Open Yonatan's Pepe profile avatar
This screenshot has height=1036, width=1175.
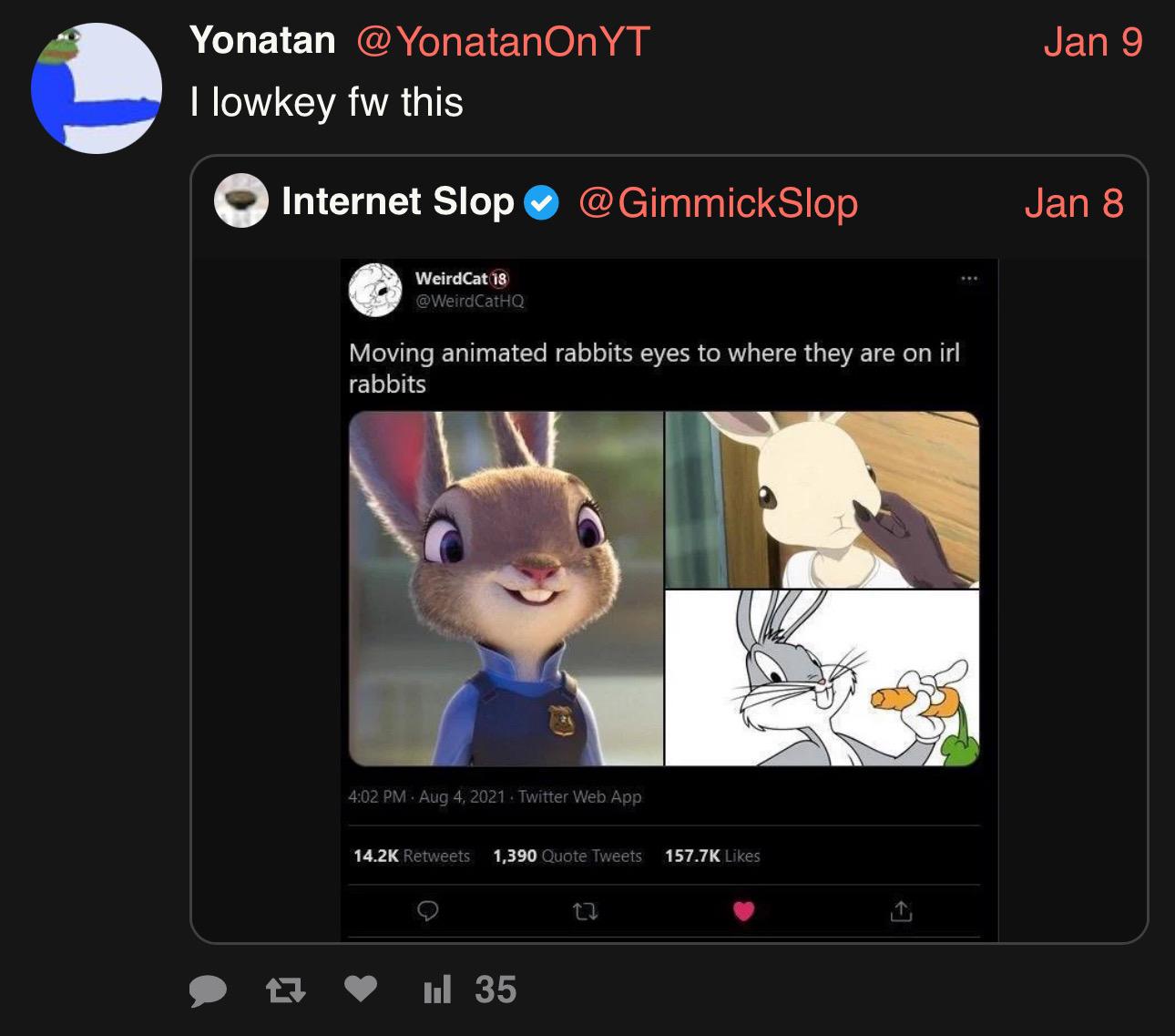click(x=97, y=88)
